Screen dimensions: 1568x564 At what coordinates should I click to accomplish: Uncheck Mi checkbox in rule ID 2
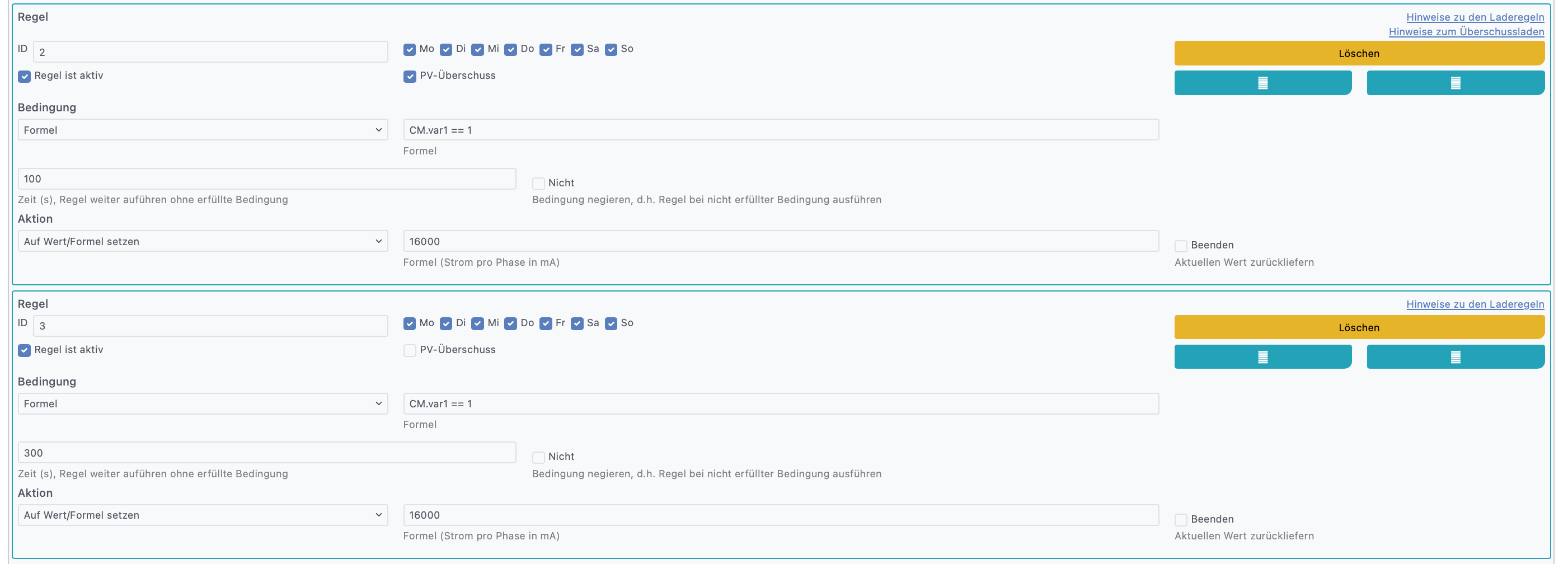tap(478, 49)
